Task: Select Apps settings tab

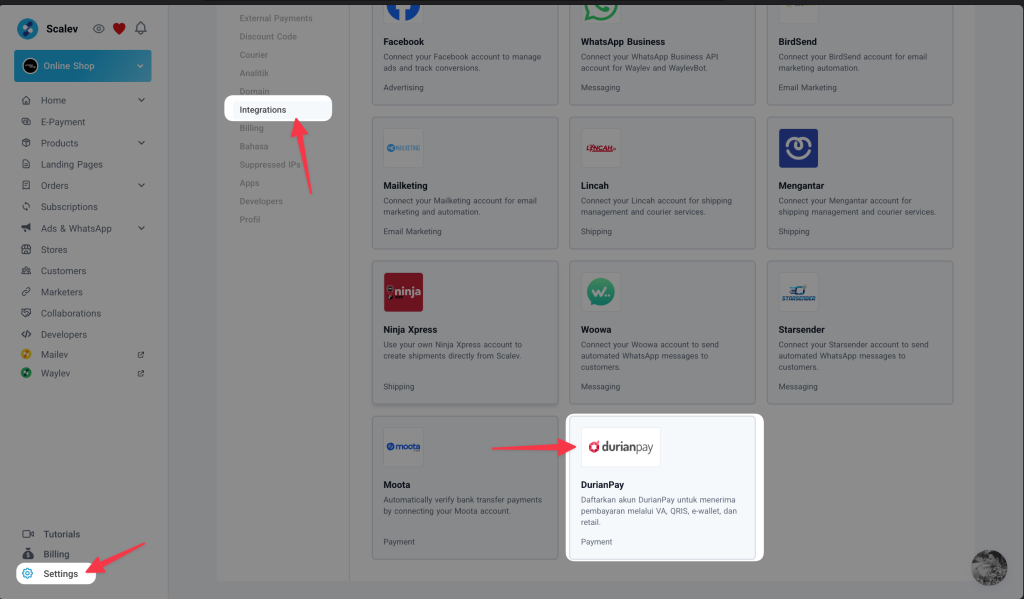Action: coord(249,183)
